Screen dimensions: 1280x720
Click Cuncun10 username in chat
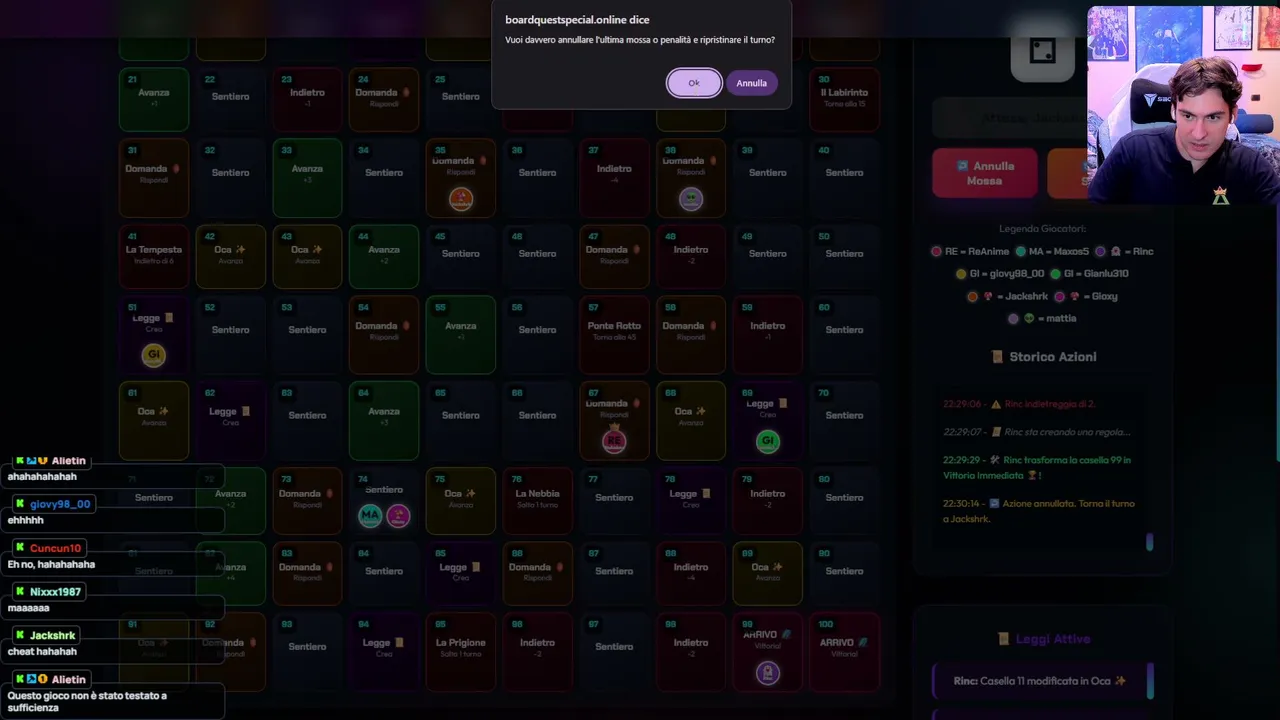point(55,548)
